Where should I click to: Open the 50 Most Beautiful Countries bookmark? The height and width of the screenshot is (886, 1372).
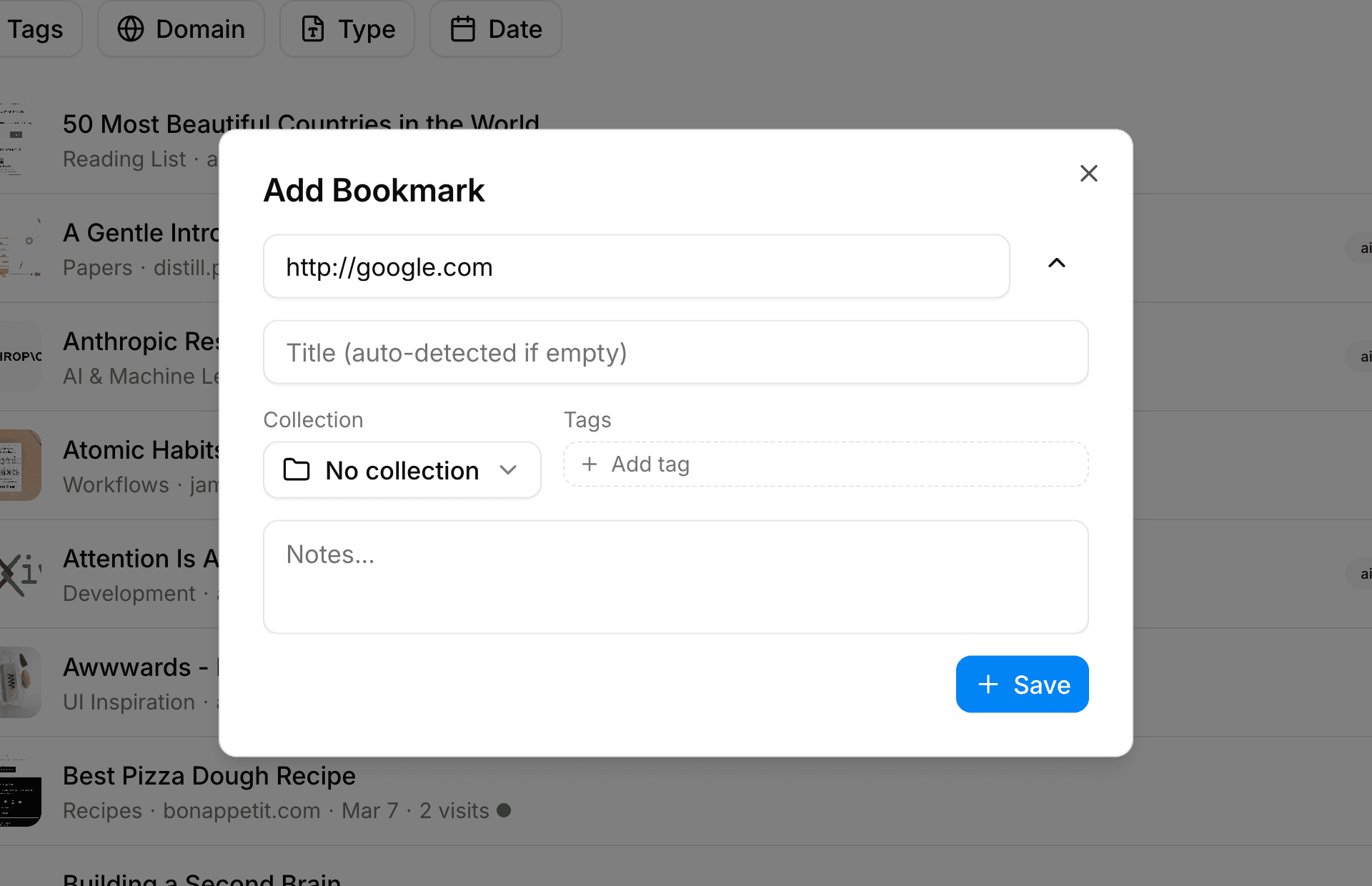point(301,123)
